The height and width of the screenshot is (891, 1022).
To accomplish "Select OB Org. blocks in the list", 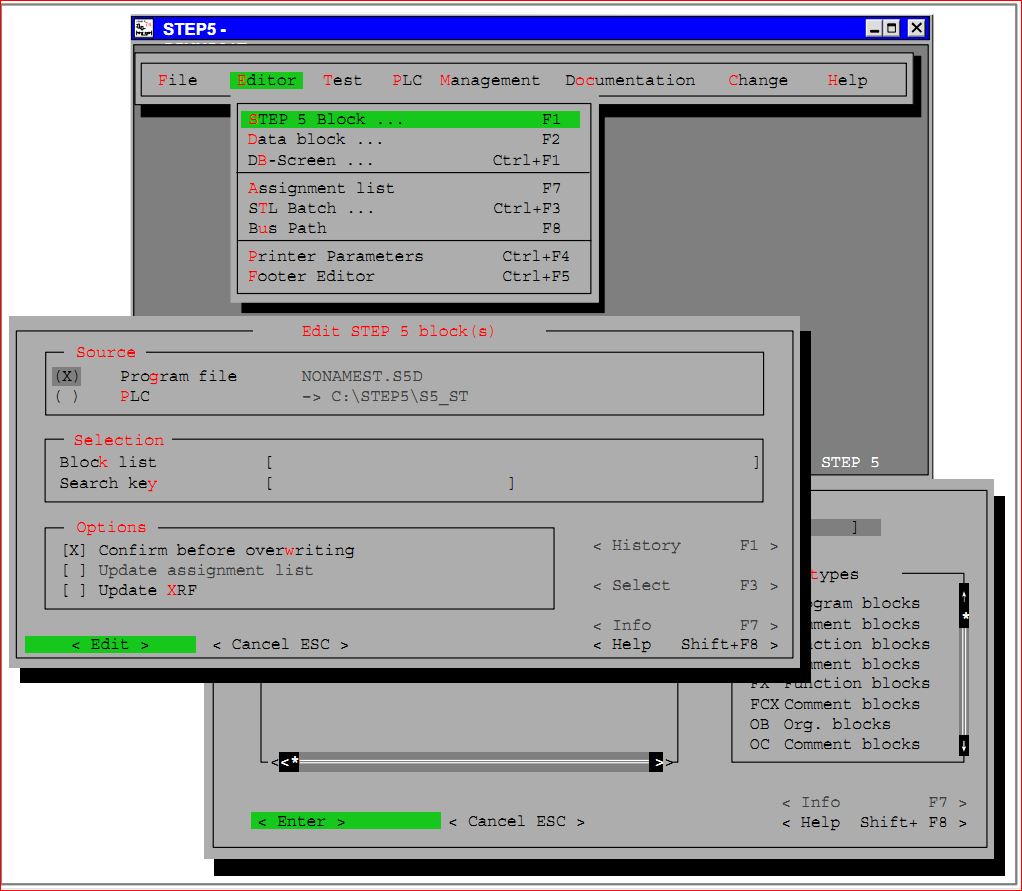I will [820, 724].
